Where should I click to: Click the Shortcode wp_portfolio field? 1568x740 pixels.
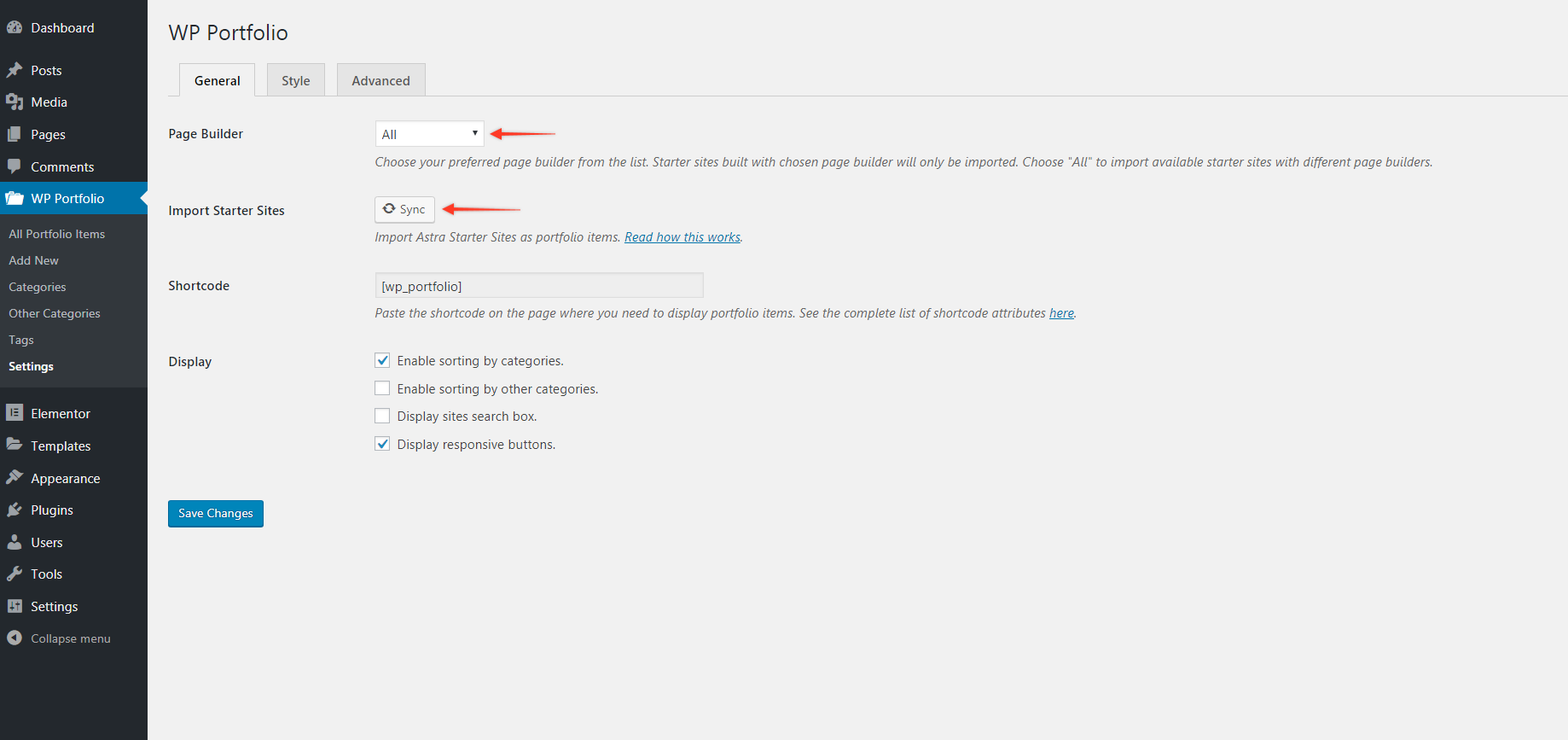point(539,286)
